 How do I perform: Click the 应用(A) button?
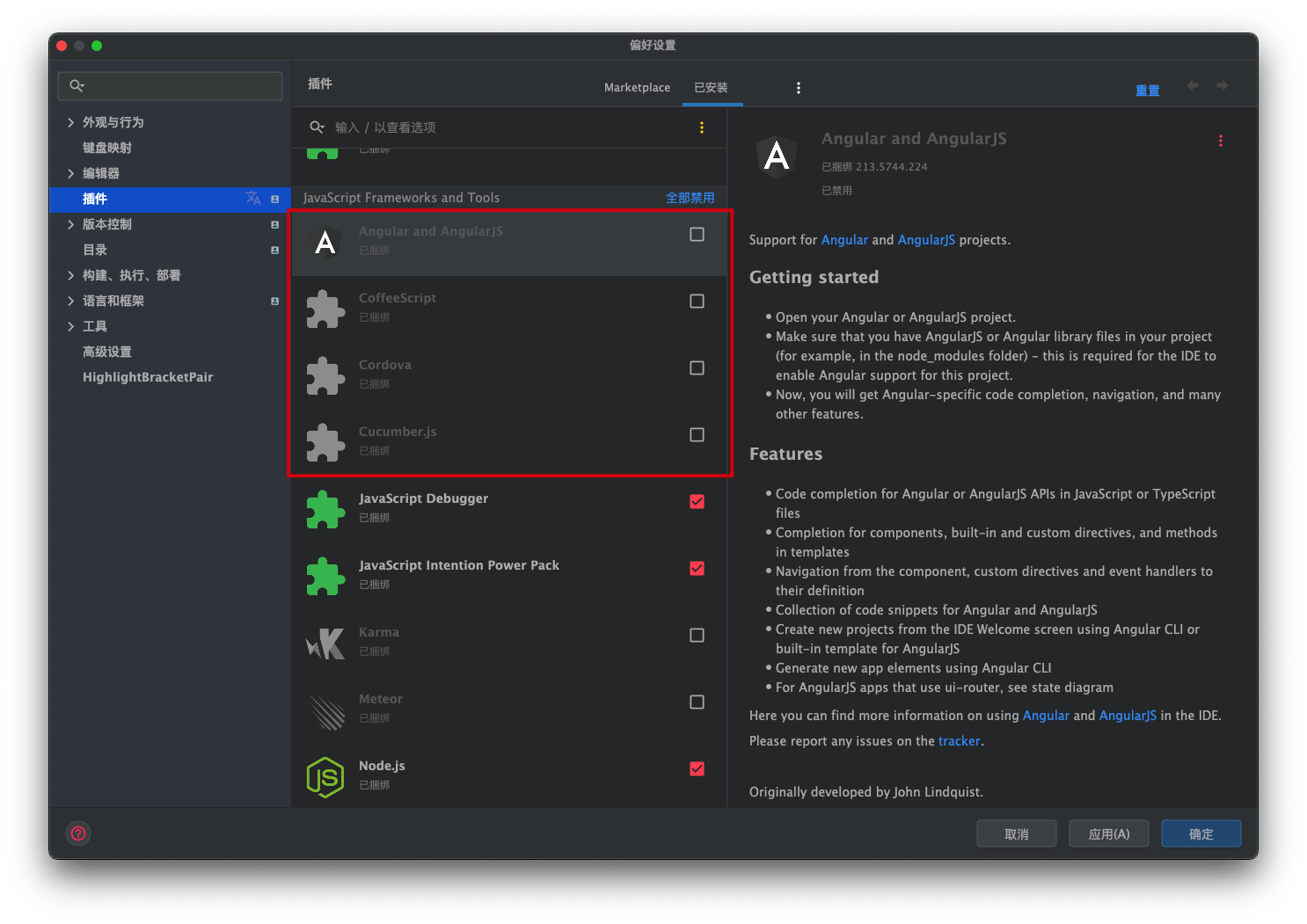tap(1108, 833)
